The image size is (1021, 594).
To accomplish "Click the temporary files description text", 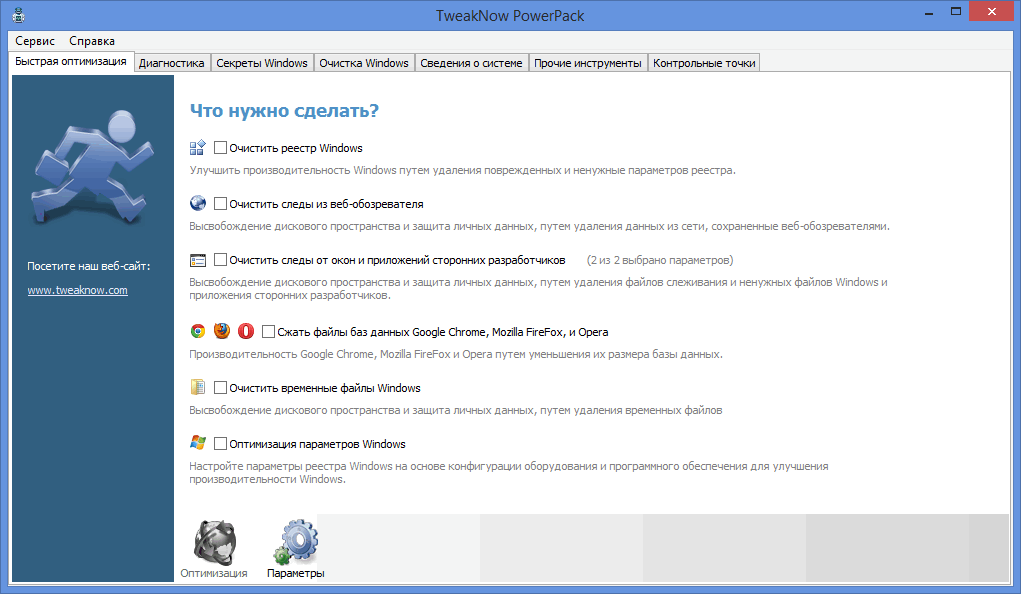I will point(456,410).
